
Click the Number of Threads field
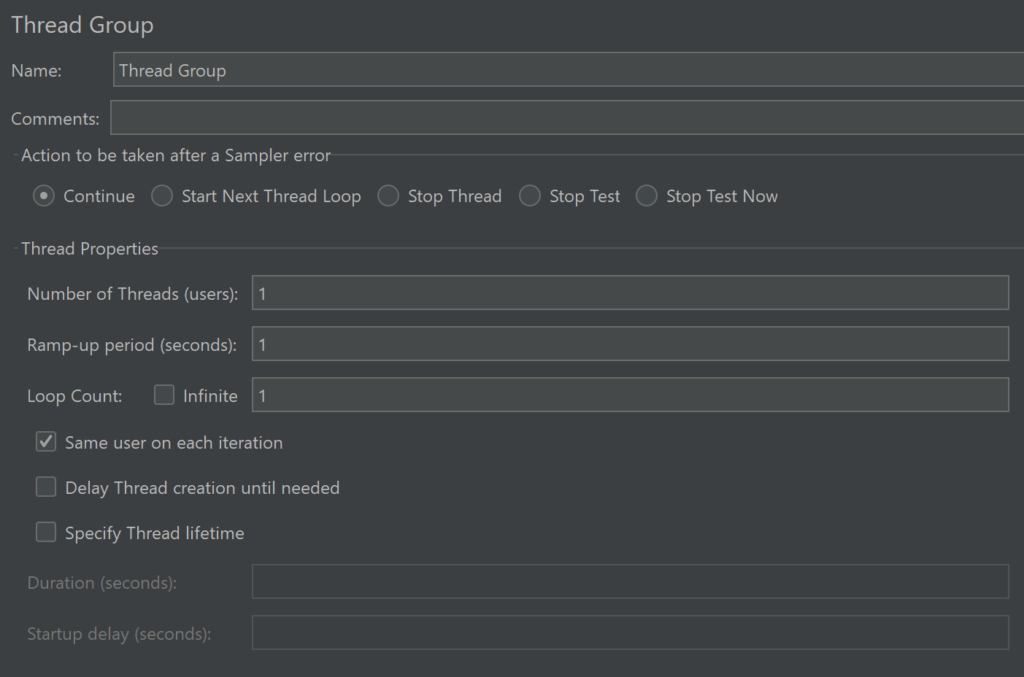pyautogui.click(x=630, y=293)
